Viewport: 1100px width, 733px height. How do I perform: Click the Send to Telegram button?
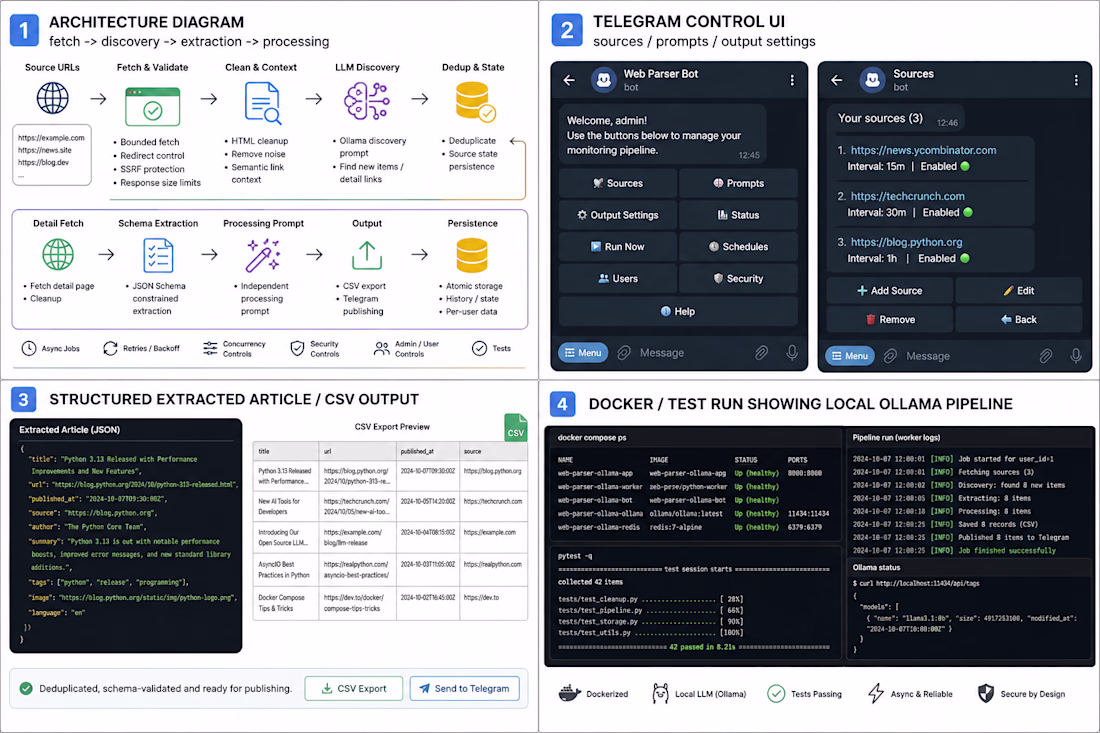click(464, 688)
